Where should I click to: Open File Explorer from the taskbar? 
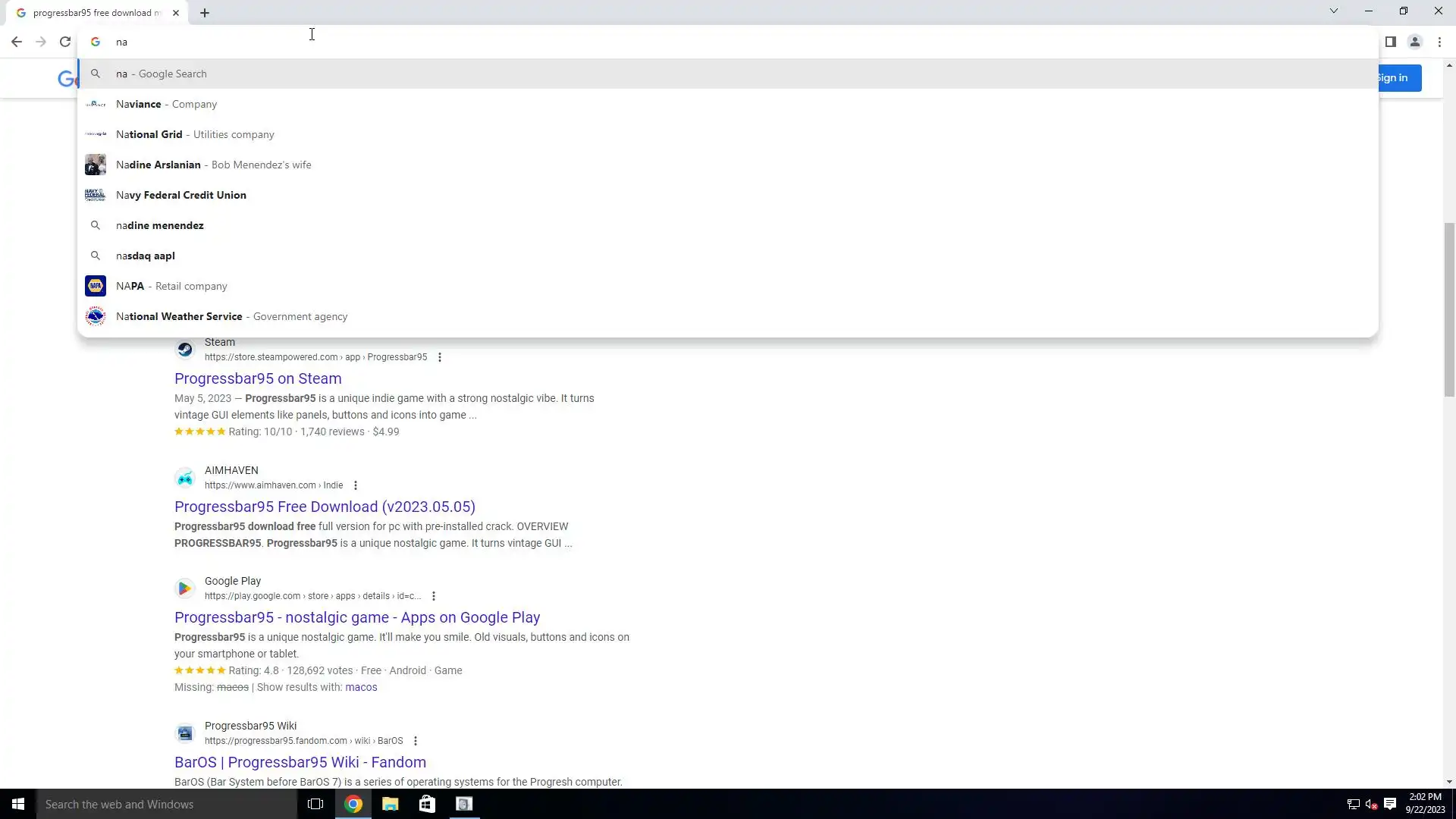click(x=390, y=804)
